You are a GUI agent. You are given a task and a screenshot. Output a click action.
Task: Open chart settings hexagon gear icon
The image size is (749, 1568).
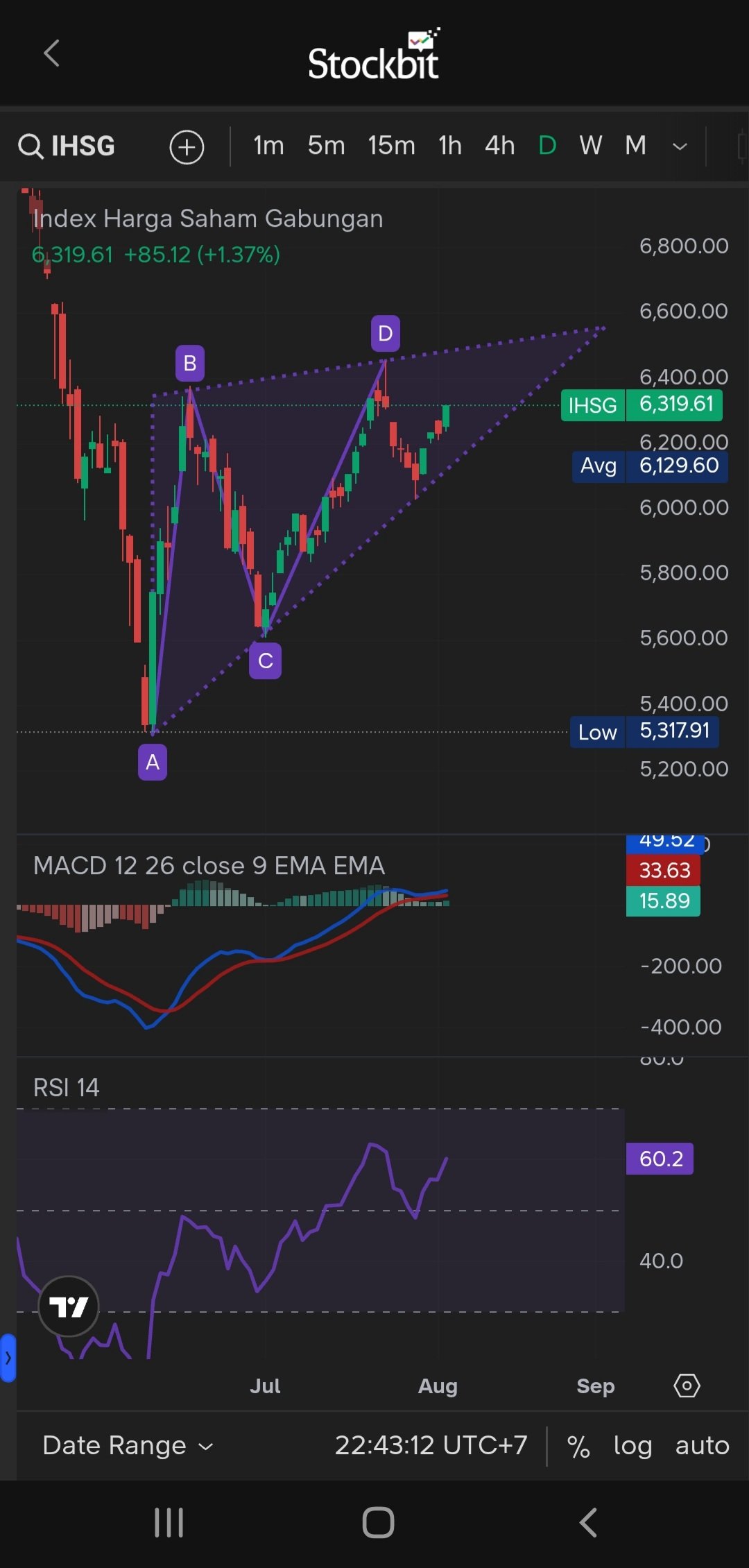(x=687, y=1386)
